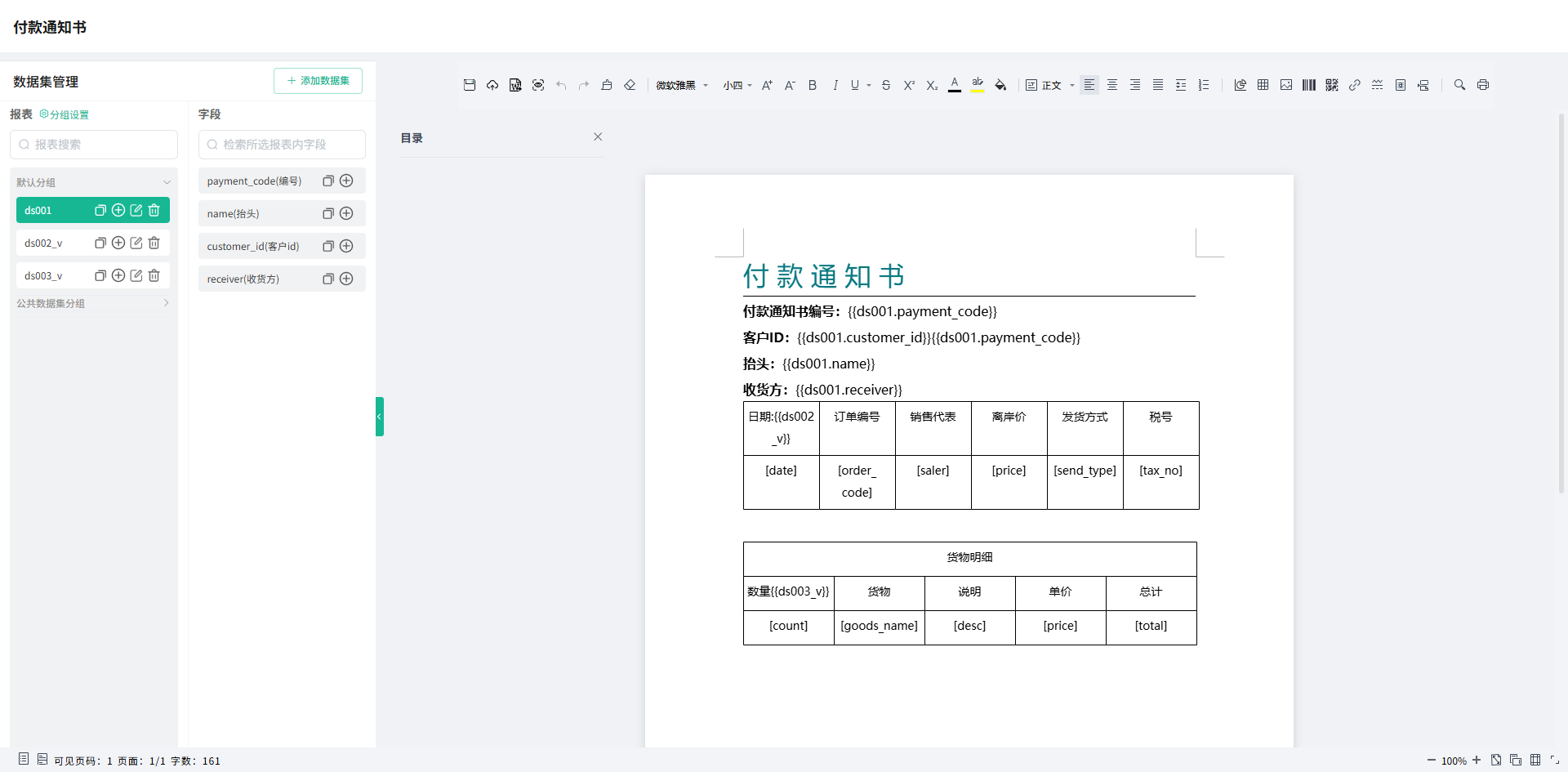Open the print dialog

point(1483,84)
